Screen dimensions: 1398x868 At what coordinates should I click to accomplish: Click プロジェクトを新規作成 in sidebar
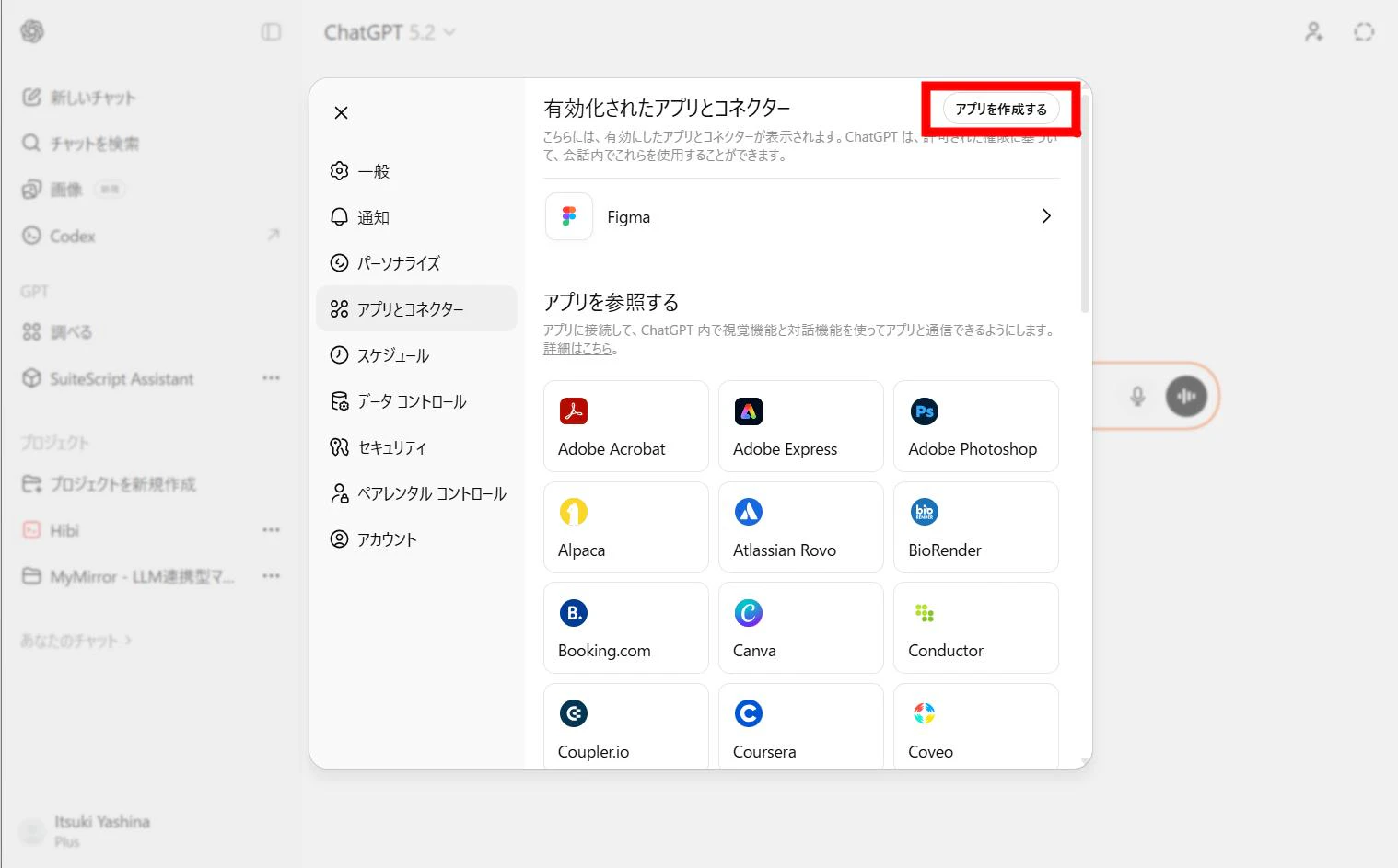pos(109,484)
